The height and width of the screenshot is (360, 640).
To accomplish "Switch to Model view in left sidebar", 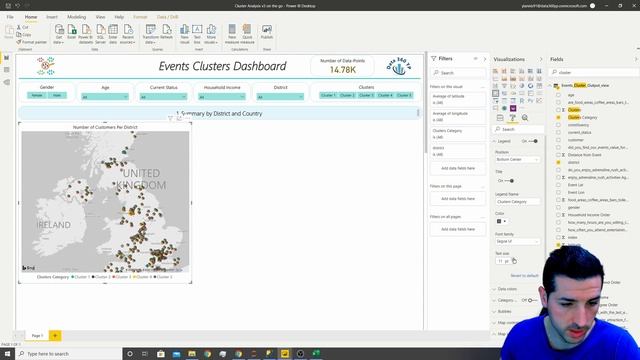I will pos(7,82).
